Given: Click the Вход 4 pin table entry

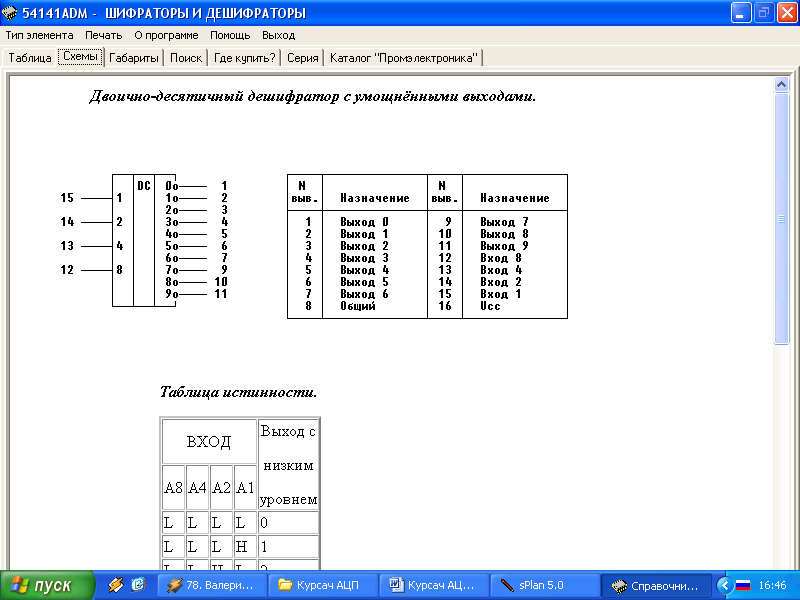Looking at the screenshot, I should coord(501,270).
